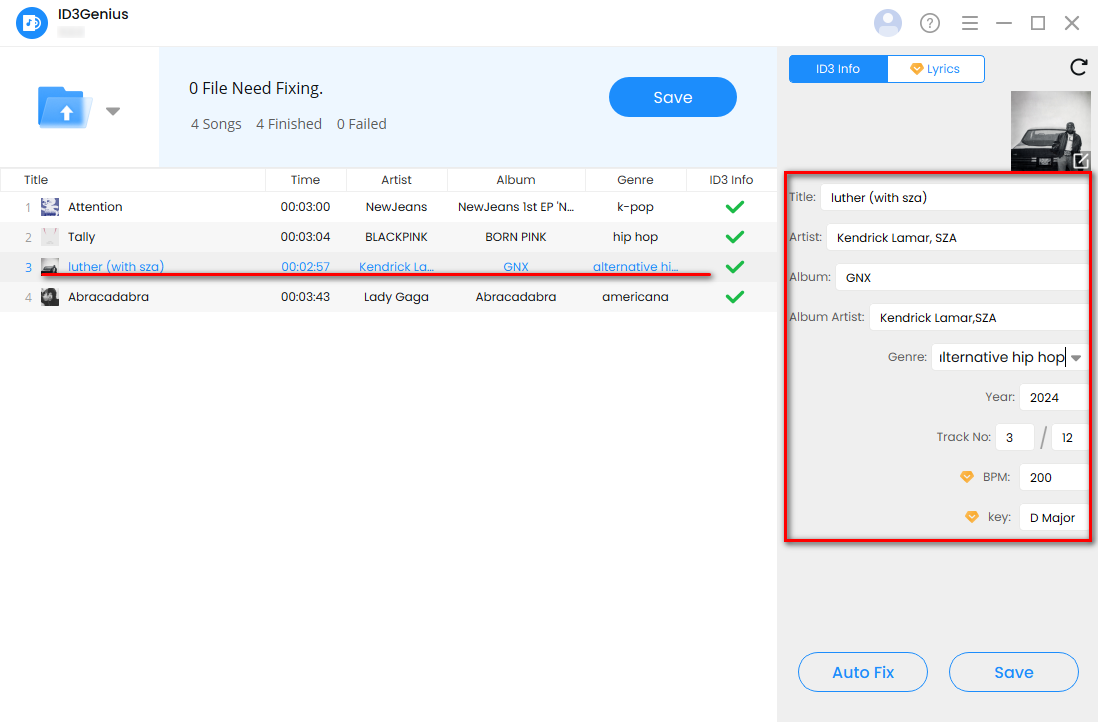The height and width of the screenshot is (722, 1098).
Task: Click the refresh icon in the info panel
Action: click(x=1078, y=67)
